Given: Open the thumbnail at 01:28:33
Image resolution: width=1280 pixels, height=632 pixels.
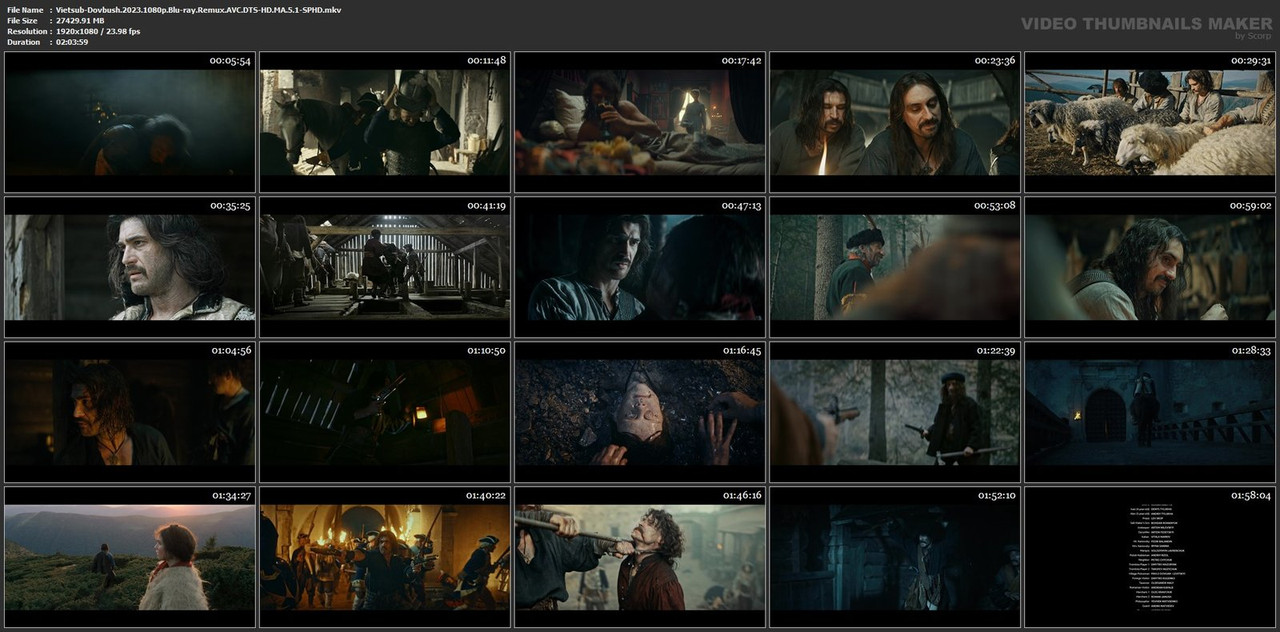Looking at the screenshot, I should point(1150,412).
